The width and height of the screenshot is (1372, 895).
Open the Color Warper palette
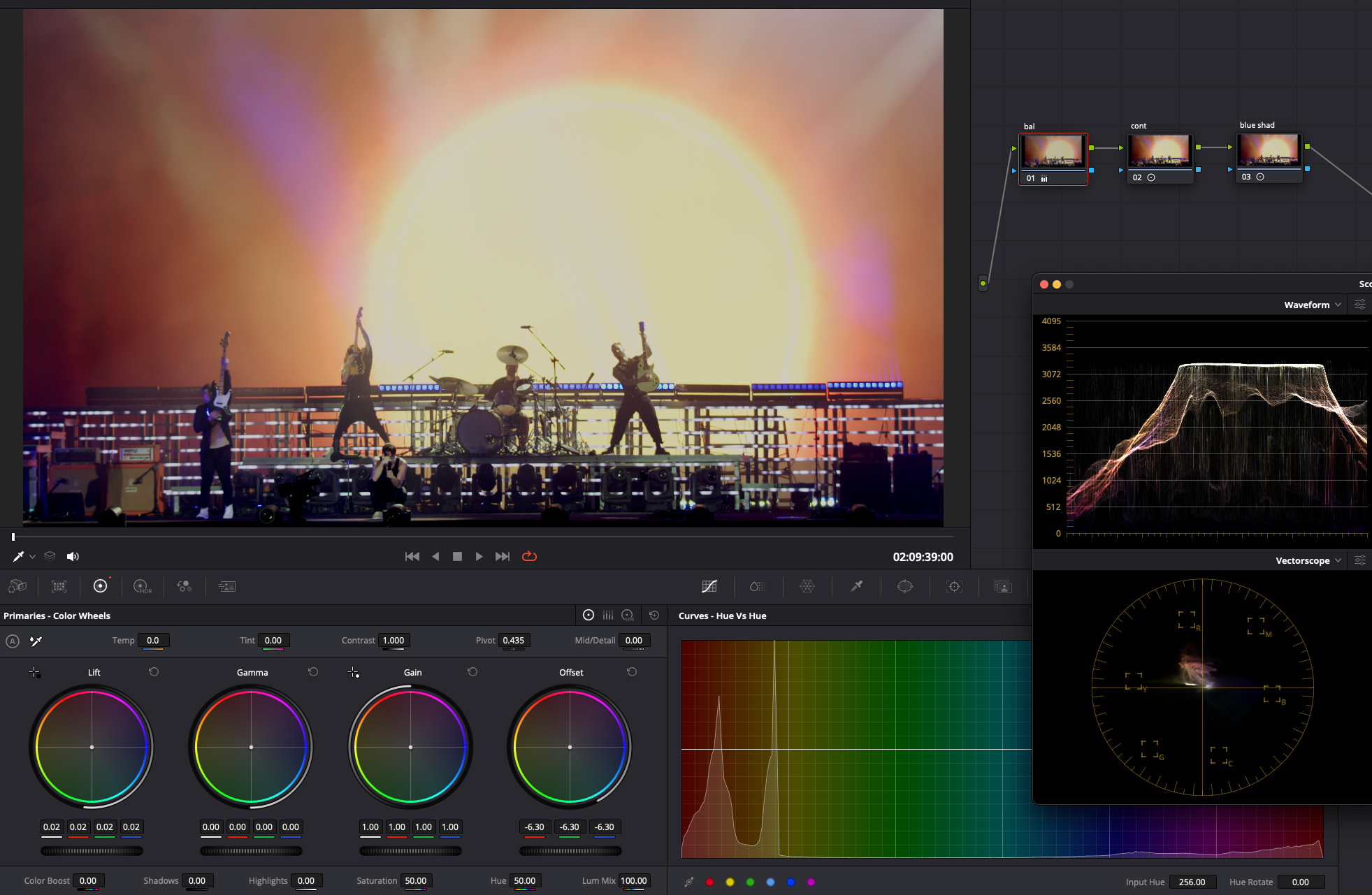pos(807,586)
